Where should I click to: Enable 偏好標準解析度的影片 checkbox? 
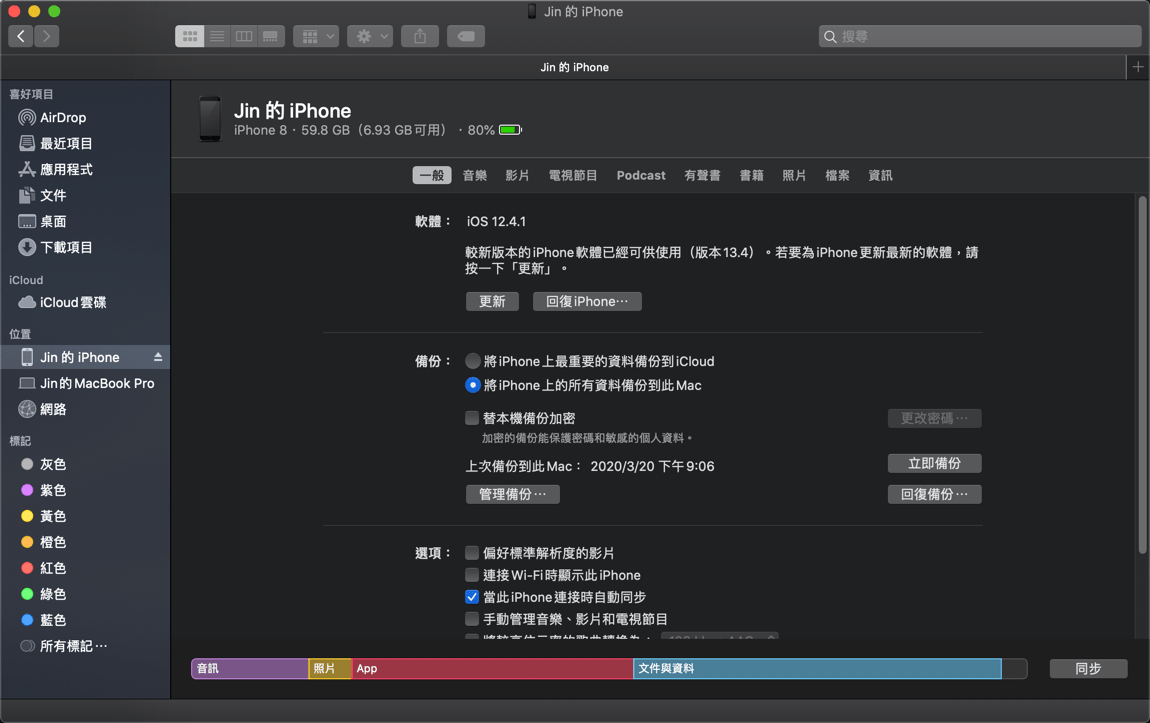point(472,553)
